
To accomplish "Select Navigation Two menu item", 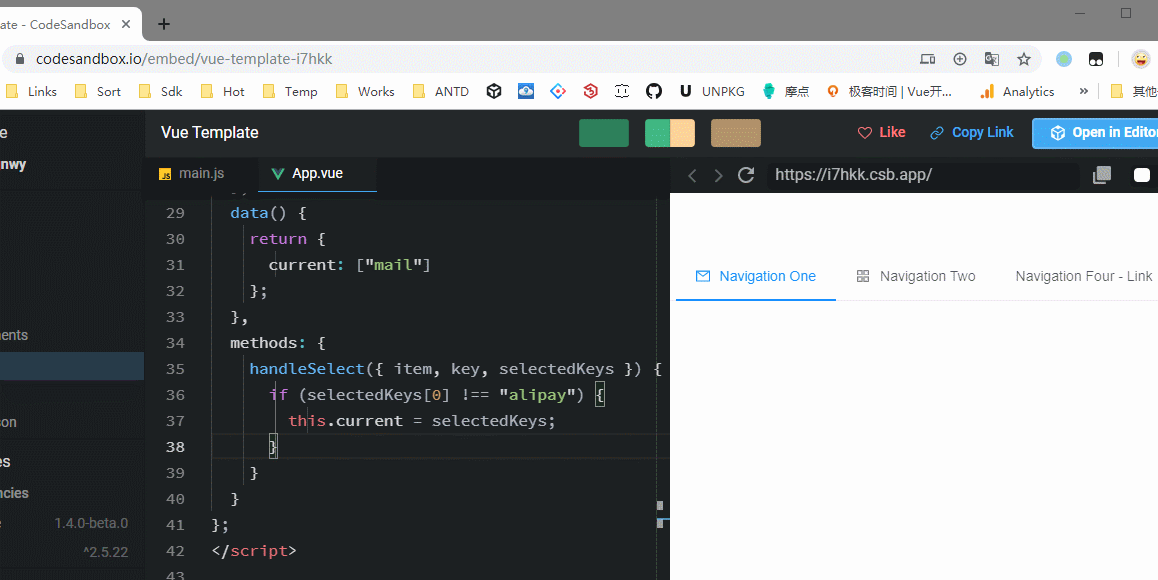I will 916,276.
